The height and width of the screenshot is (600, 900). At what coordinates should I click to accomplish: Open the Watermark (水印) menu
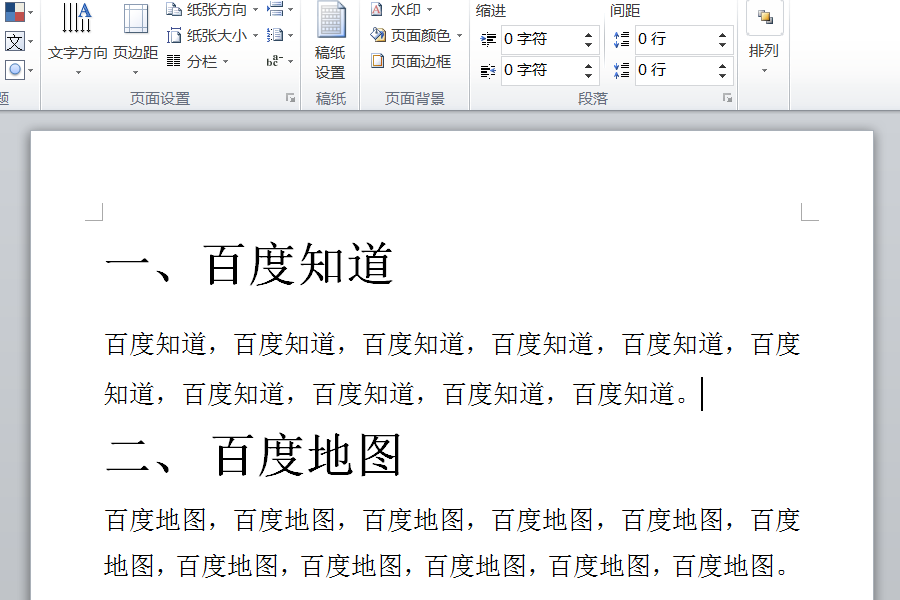tap(401, 10)
